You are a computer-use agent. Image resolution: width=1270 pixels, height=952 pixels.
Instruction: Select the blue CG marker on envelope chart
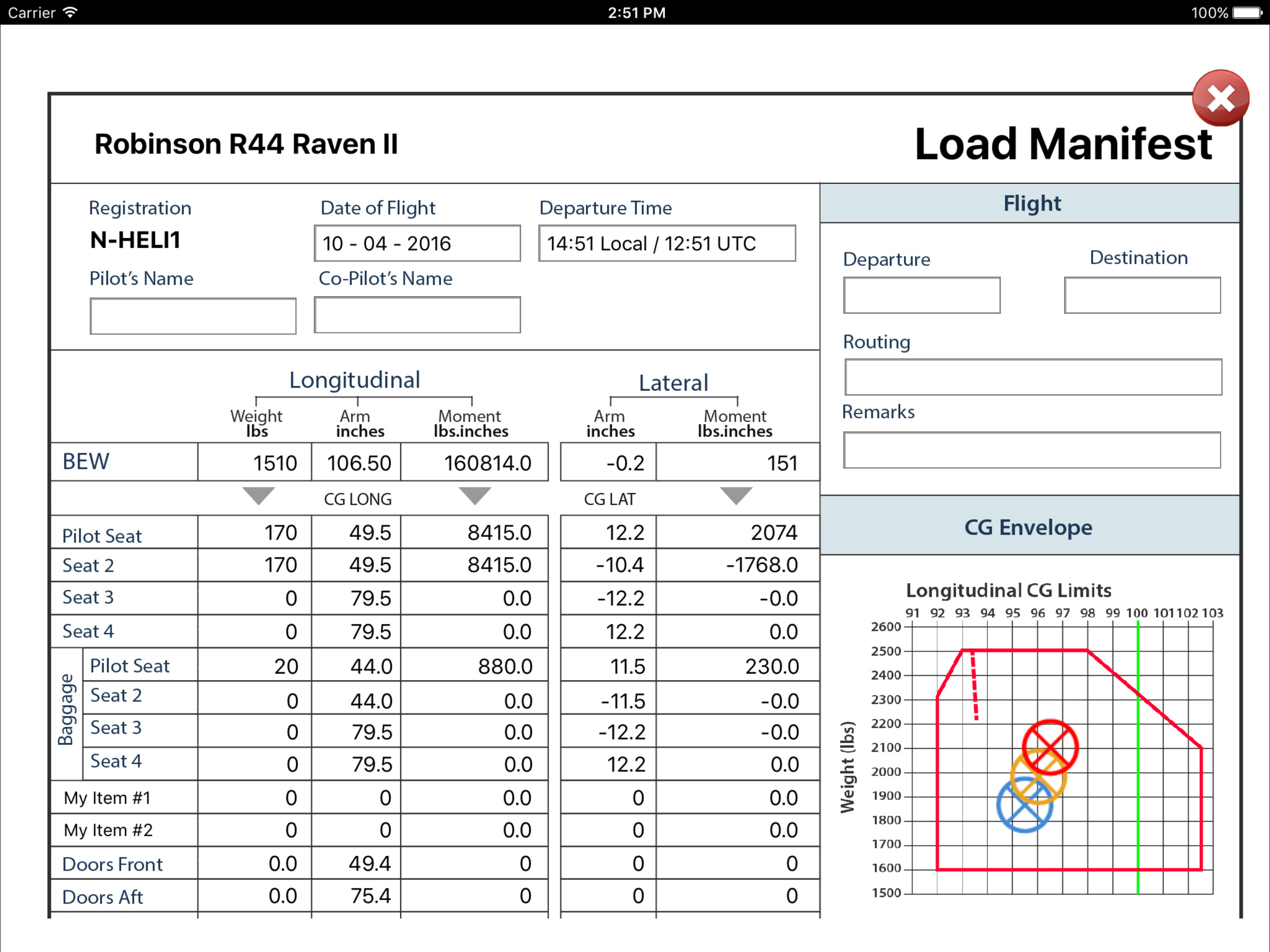pyautogui.click(x=1025, y=805)
